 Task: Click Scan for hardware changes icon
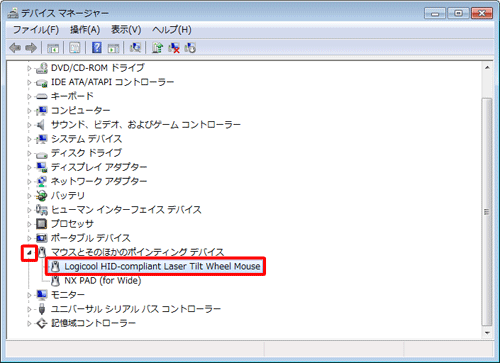135,48
